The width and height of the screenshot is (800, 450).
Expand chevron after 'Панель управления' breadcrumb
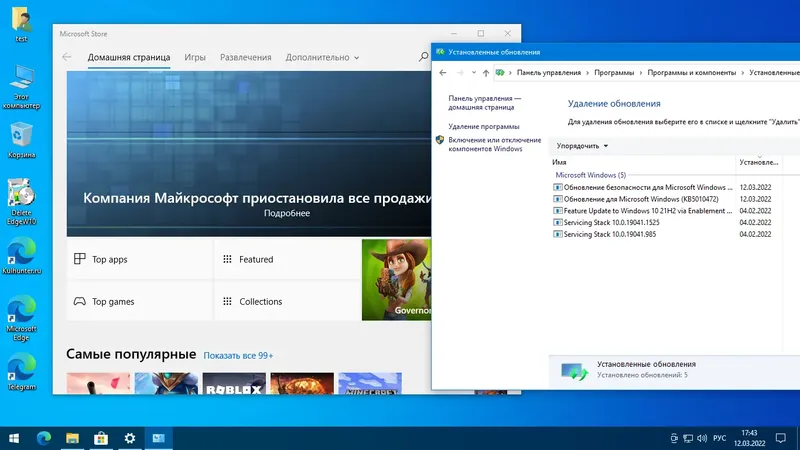[x=588, y=73]
